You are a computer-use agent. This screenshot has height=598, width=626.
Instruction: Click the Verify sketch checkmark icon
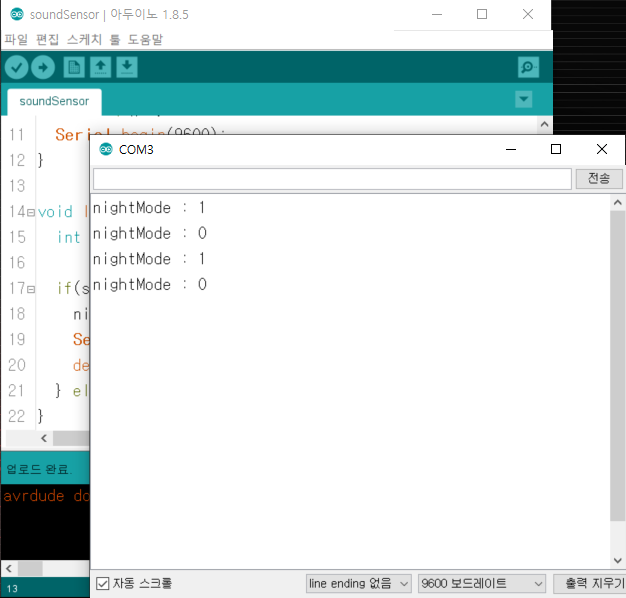tap(16, 67)
